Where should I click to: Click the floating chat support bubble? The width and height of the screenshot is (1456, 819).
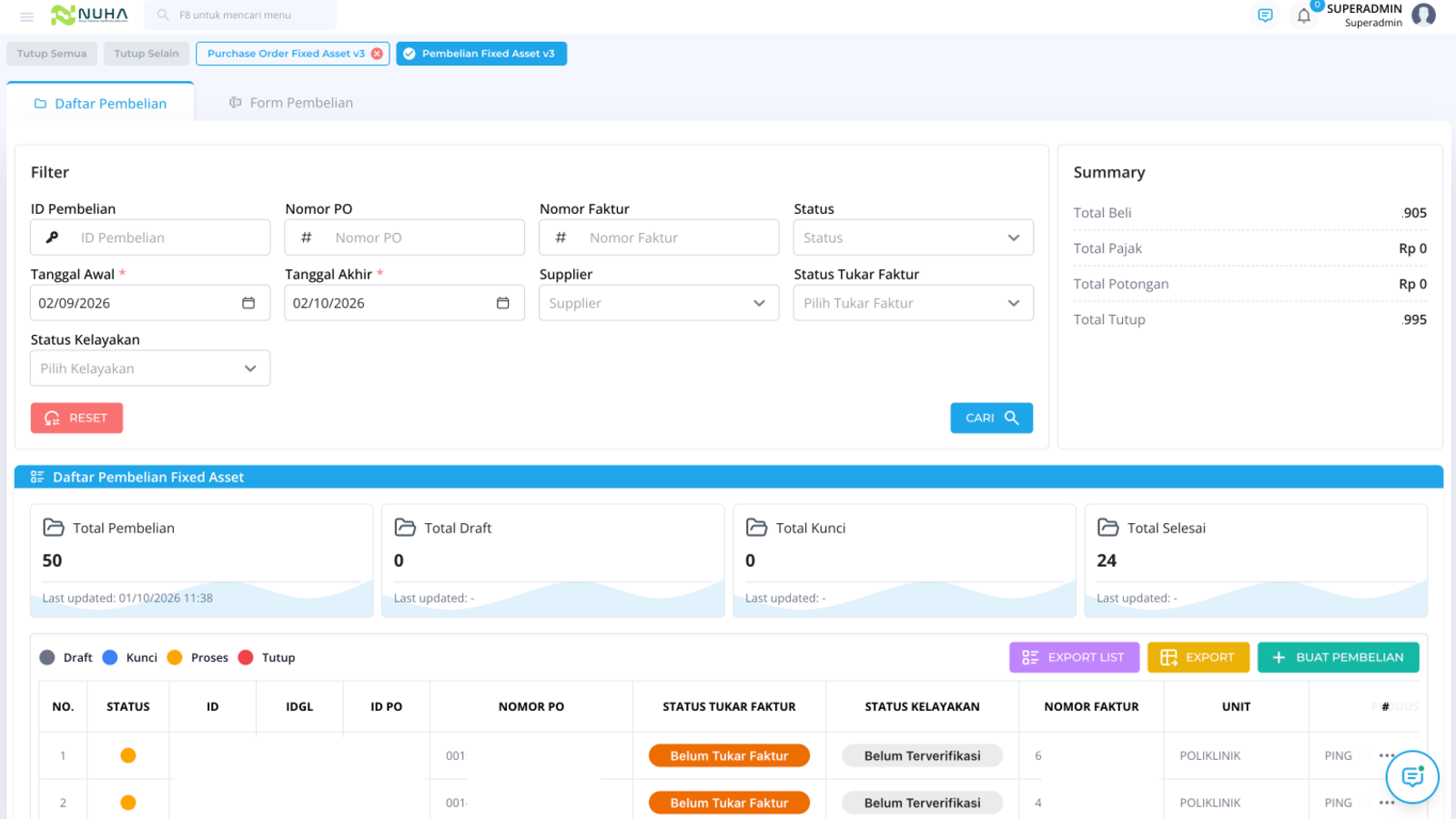tap(1412, 776)
